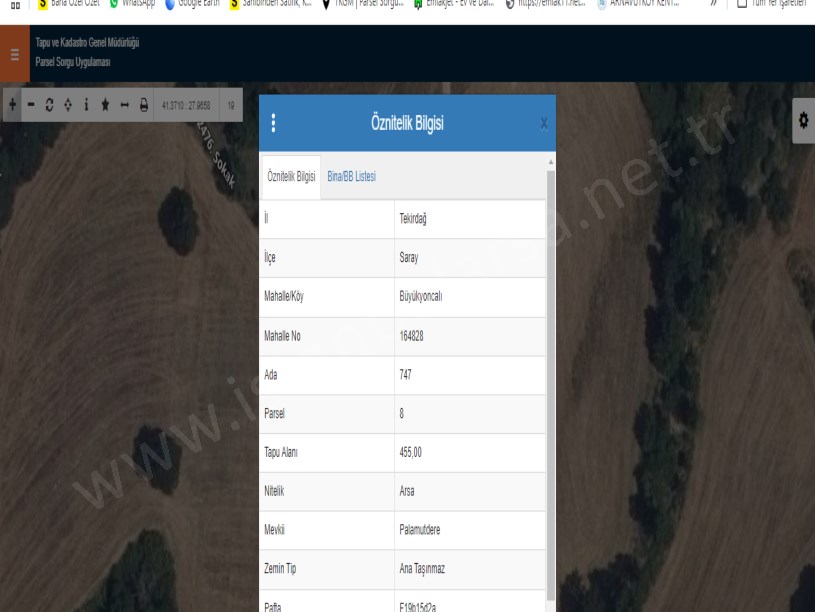
Task: Click the refresh map icon
Action: (x=49, y=104)
